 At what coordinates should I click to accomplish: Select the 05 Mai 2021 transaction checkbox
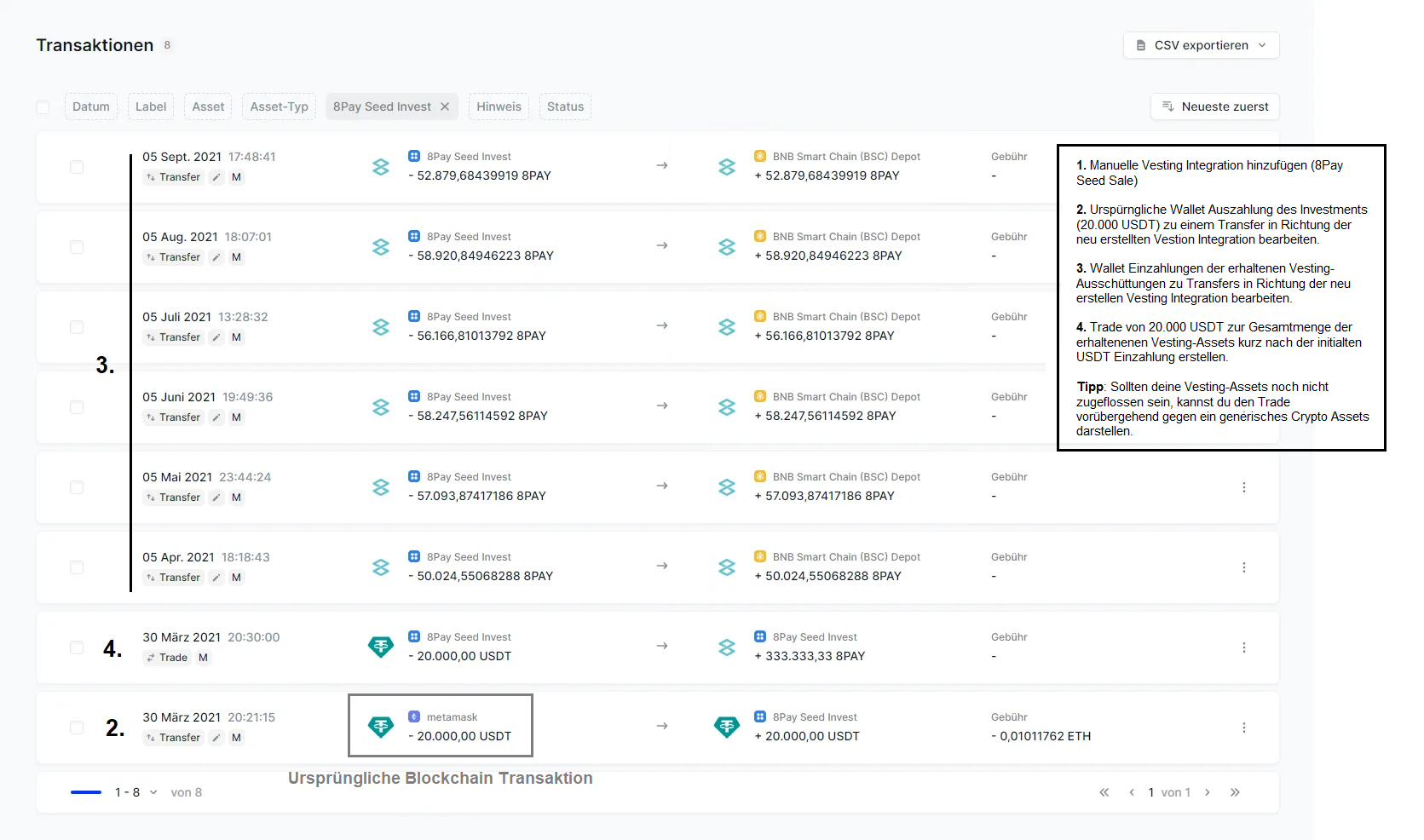pos(77,487)
